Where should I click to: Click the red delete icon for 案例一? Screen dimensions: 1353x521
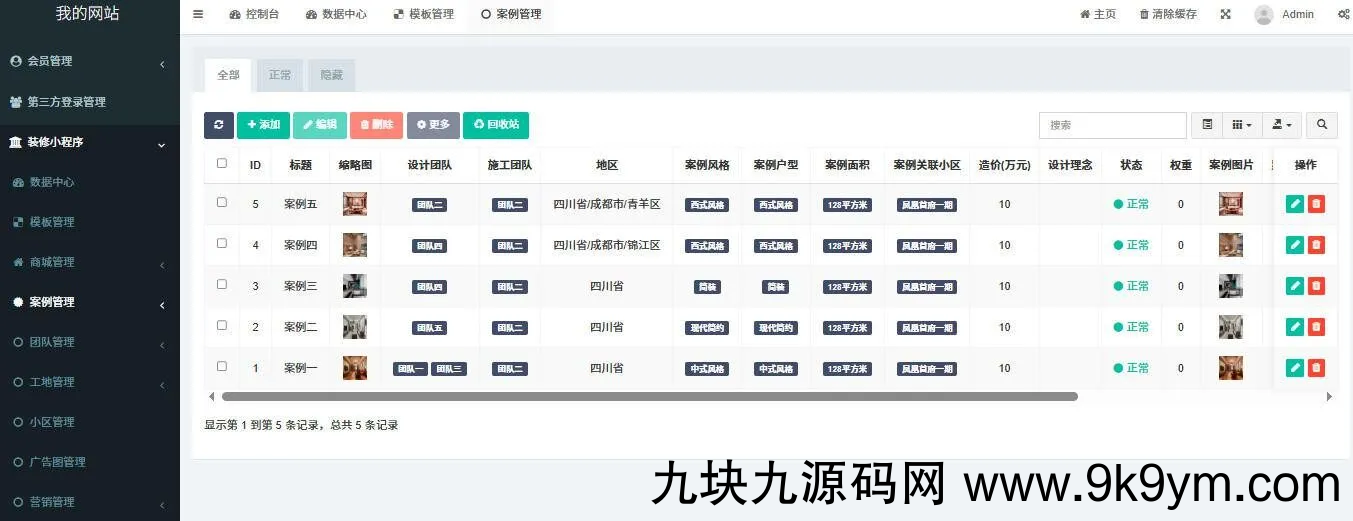point(1316,368)
